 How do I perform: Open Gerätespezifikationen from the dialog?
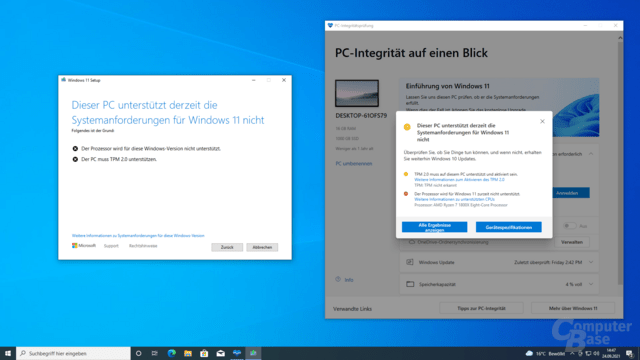pos(509,227)
